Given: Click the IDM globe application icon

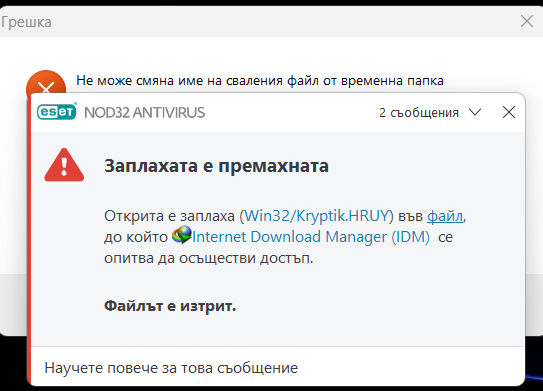Looking at the screenshot, I should pyautogui.click(x=182, y=235).
